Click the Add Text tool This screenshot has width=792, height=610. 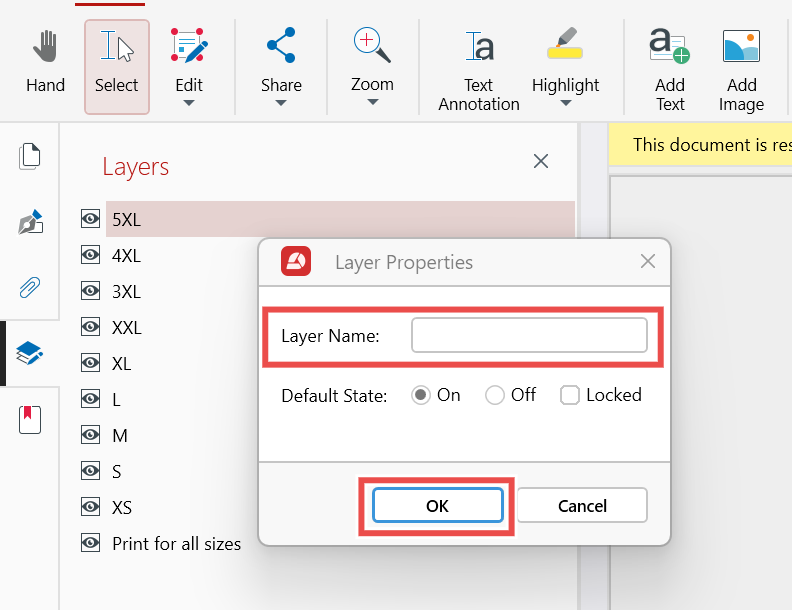pyautogui.click(x=670, y=68)
